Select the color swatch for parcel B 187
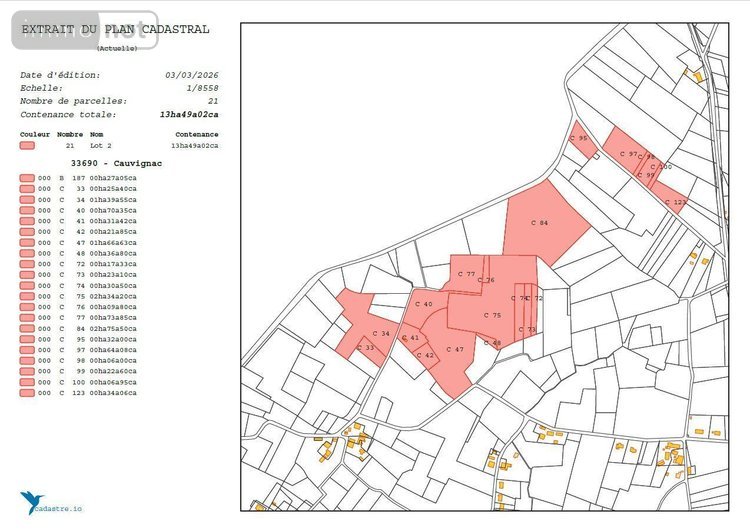The height and width of the screenshot is (531, 750). (27, 177)
